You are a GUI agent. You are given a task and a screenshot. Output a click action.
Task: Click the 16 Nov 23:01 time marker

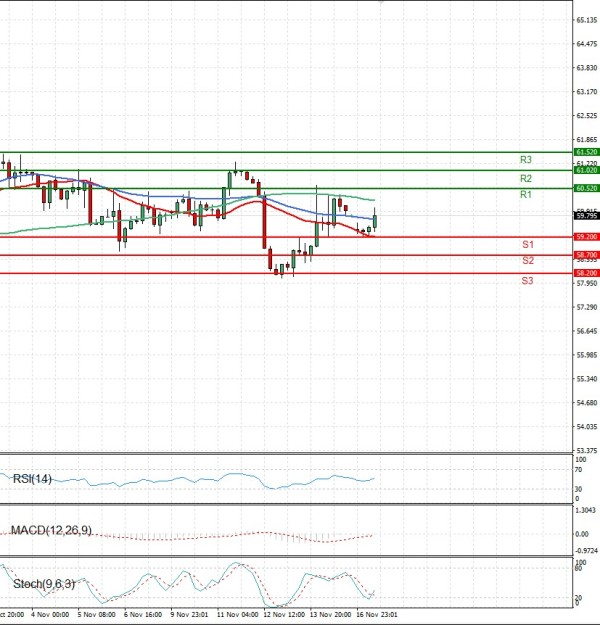click(379, 615)
